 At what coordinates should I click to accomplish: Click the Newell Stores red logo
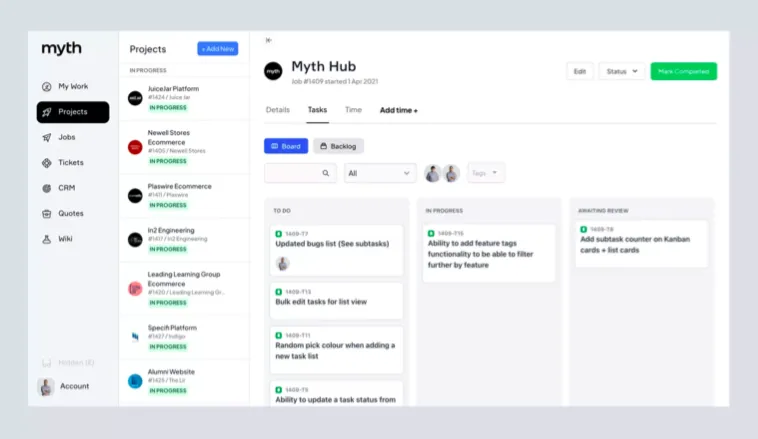135,147
